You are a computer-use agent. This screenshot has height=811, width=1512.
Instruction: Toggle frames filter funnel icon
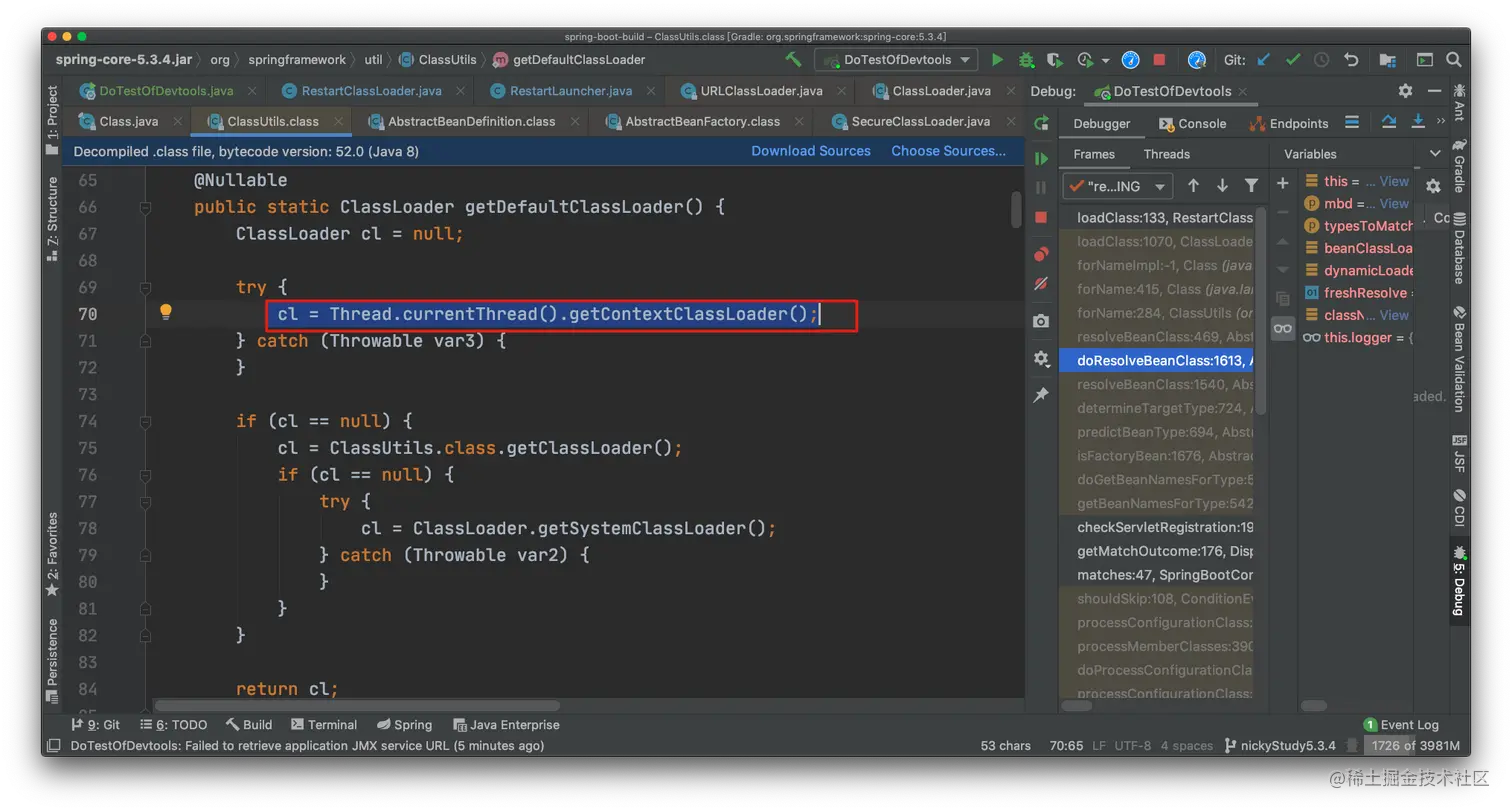coord(1251,186)
